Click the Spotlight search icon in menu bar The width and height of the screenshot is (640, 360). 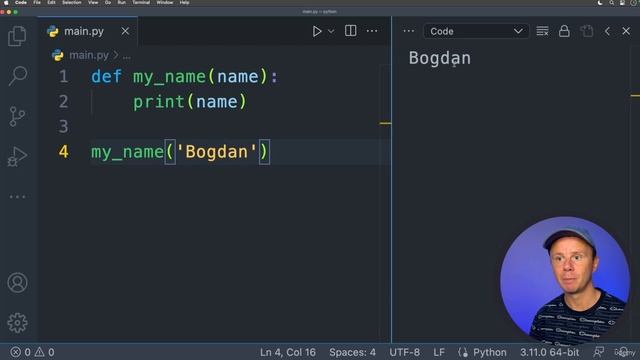(611, 2)
